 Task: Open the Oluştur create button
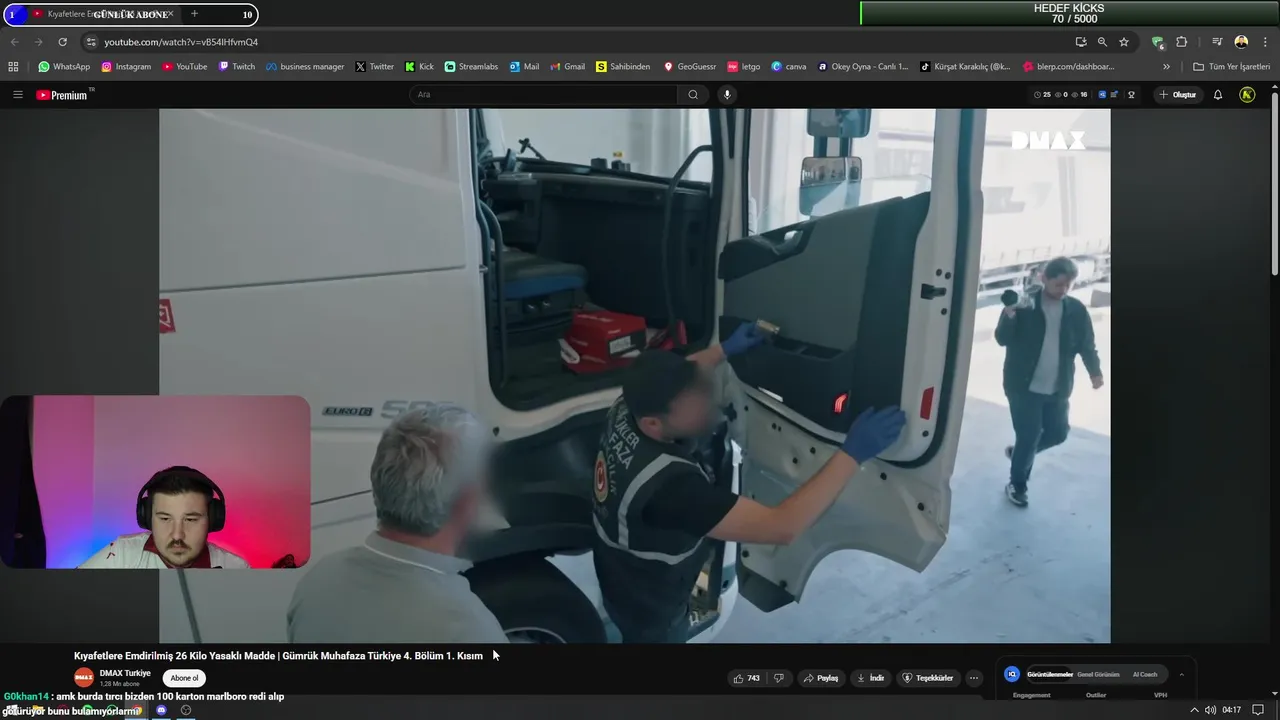1177,95
